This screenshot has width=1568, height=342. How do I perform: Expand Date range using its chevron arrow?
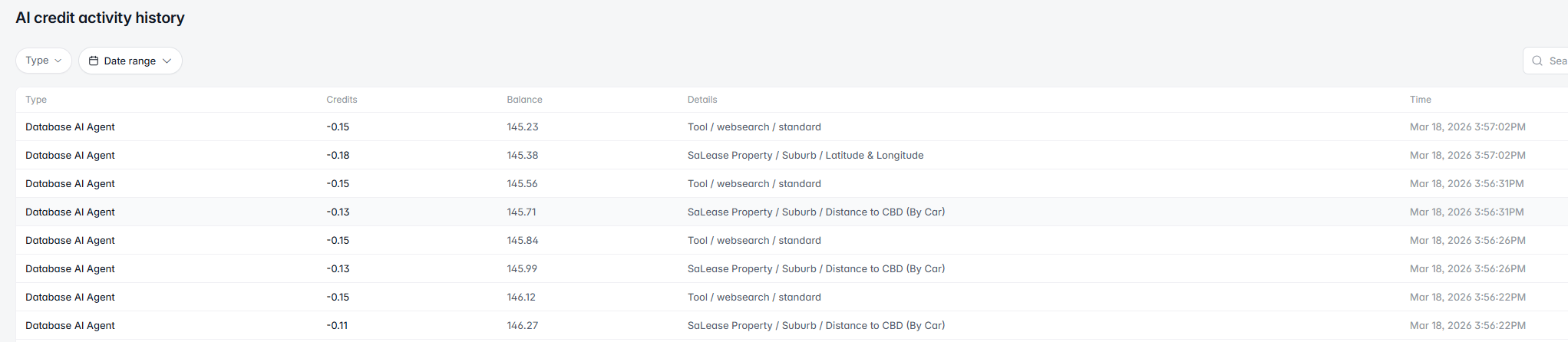click(167, 61)
